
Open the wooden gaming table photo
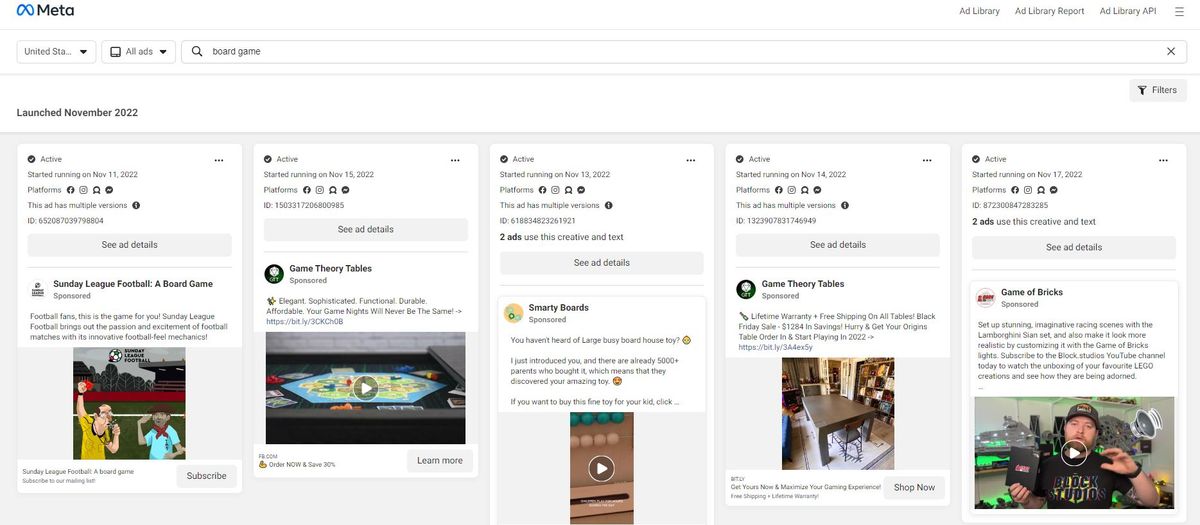point(838,414)
